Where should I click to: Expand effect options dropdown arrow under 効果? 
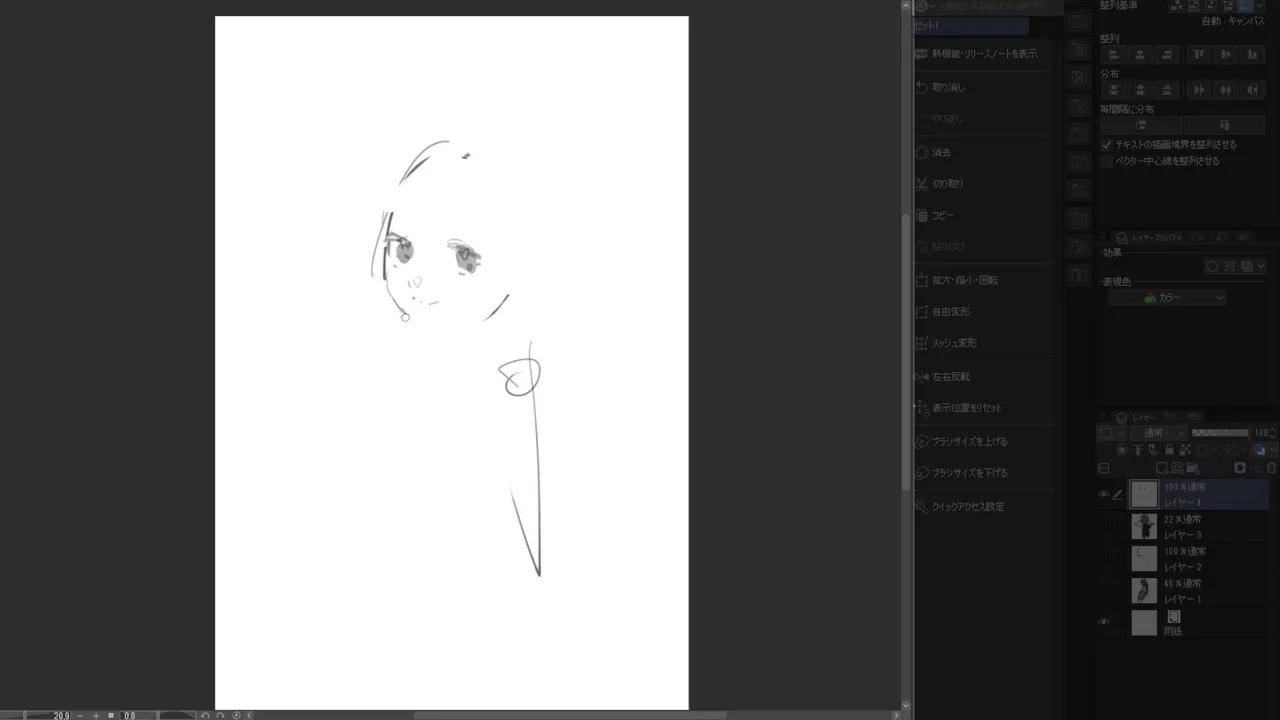(1260, 267)
